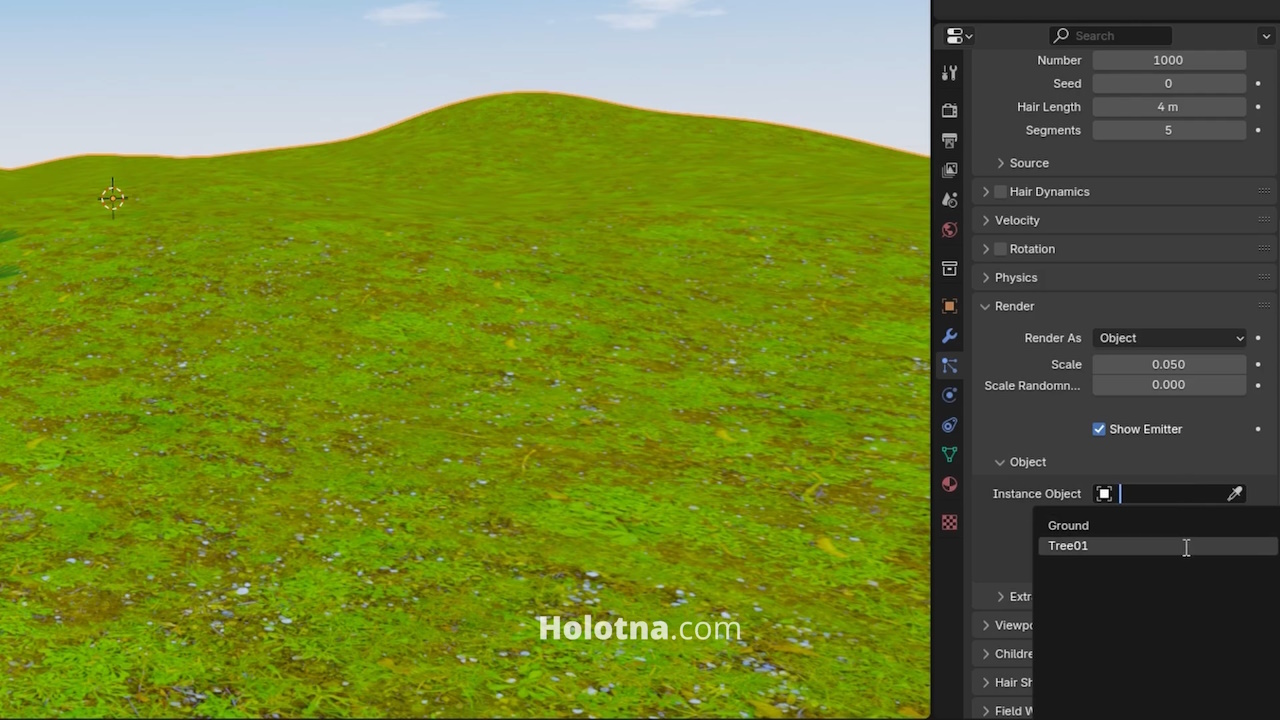The height and width of the screenshot is (720, 1280).
Task: Select Tree01 from the object list
Action: (1158, 546)
